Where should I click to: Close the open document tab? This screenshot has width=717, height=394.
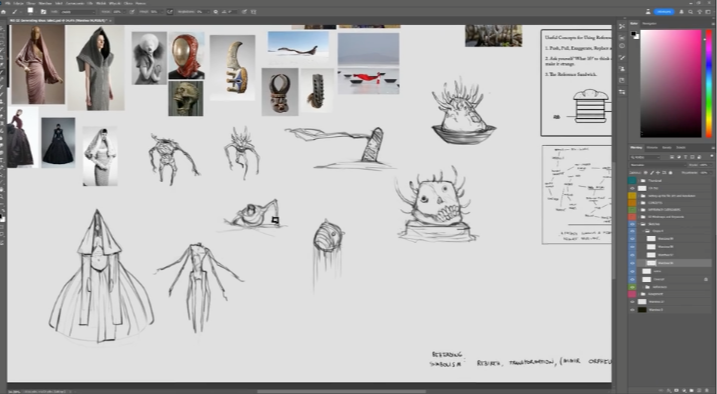pyautogui.click(x=110, y=21)
